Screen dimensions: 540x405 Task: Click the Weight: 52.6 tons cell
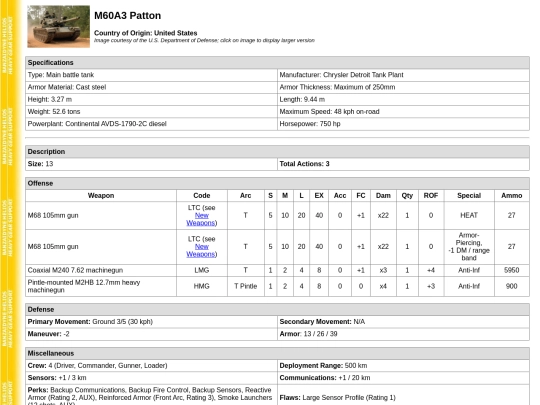(151, 112)
